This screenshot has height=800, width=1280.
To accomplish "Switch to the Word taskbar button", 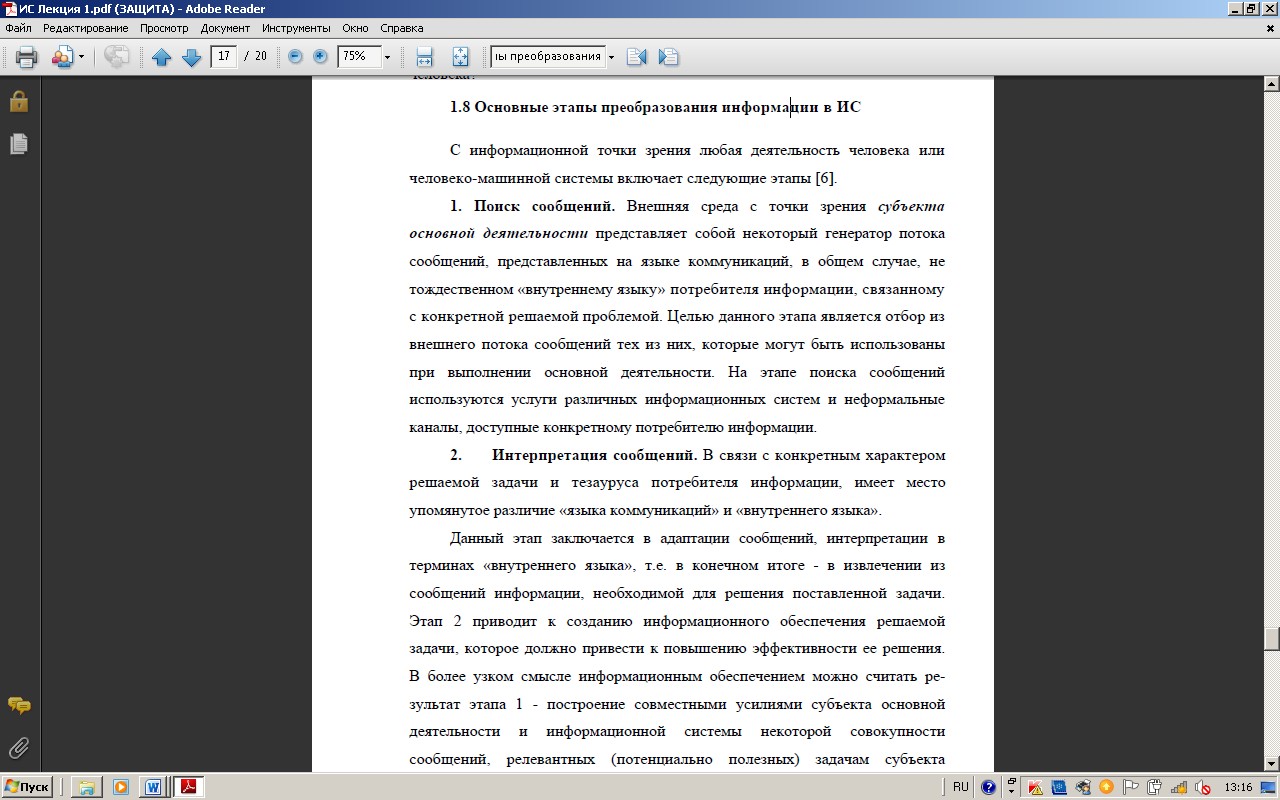I will [x=153, y=787].
